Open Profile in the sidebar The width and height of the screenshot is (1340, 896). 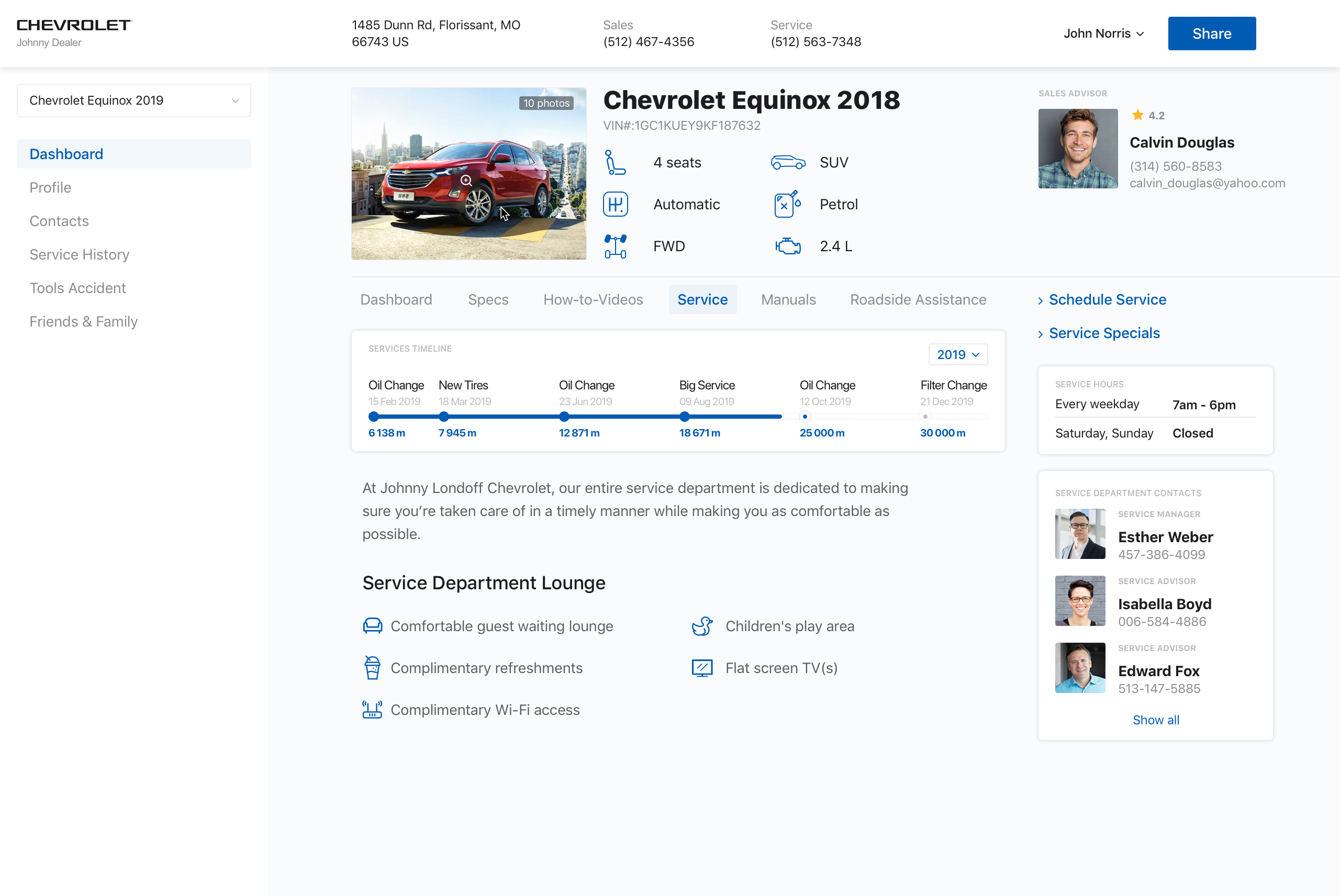(50, 187)
